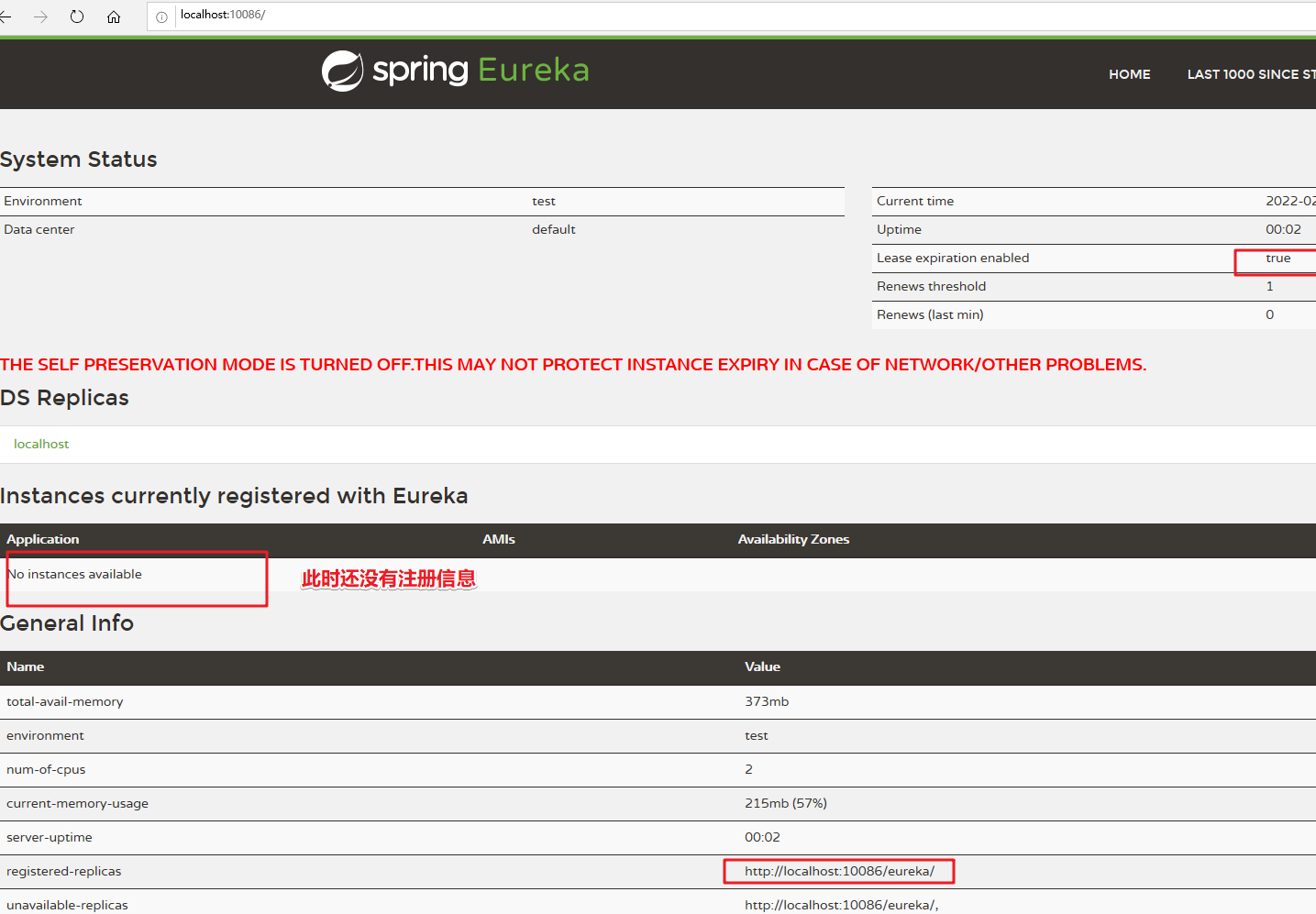Viewport: 1316px width, 914px height.
Task: Click the Application column header
Action: pyautogui.click(x=43, y=539)
